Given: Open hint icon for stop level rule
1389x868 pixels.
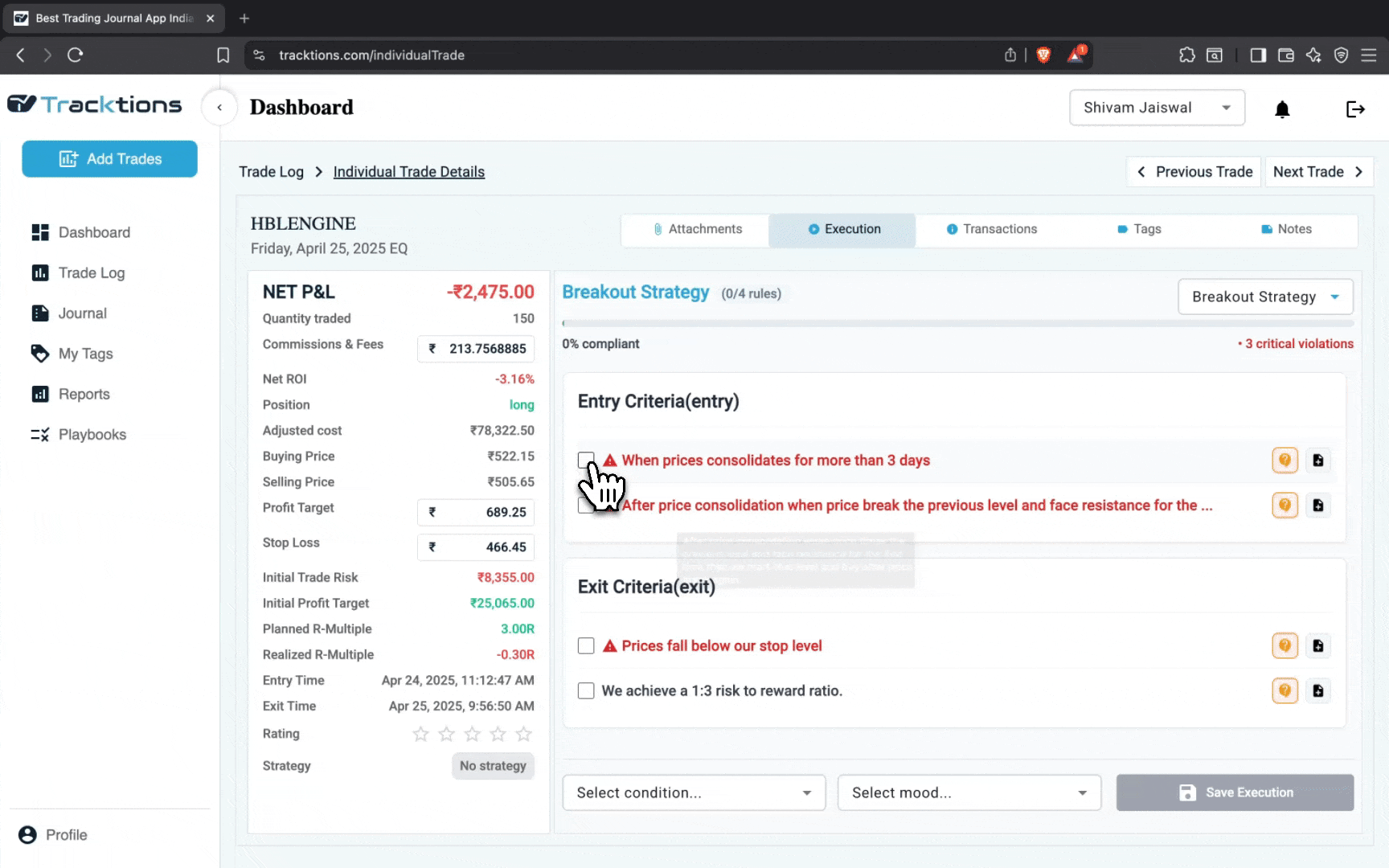Looking at the screenshot, I should point(1285,645).
